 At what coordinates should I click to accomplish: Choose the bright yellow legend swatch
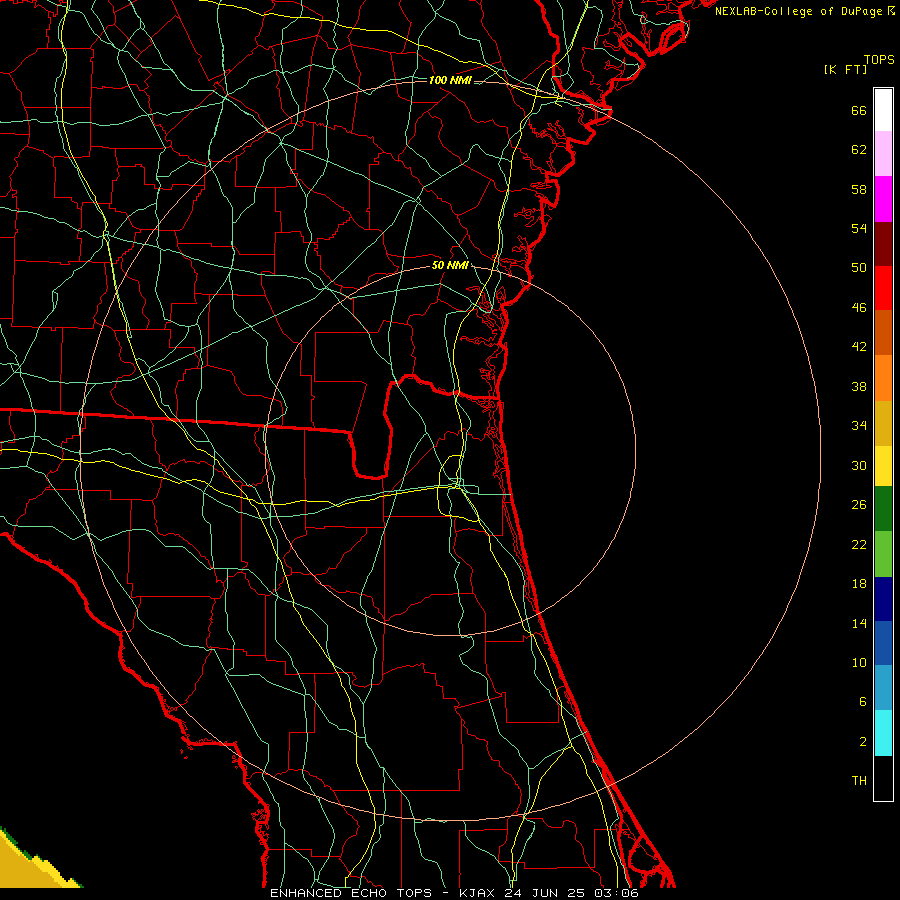tap(883, 466)
